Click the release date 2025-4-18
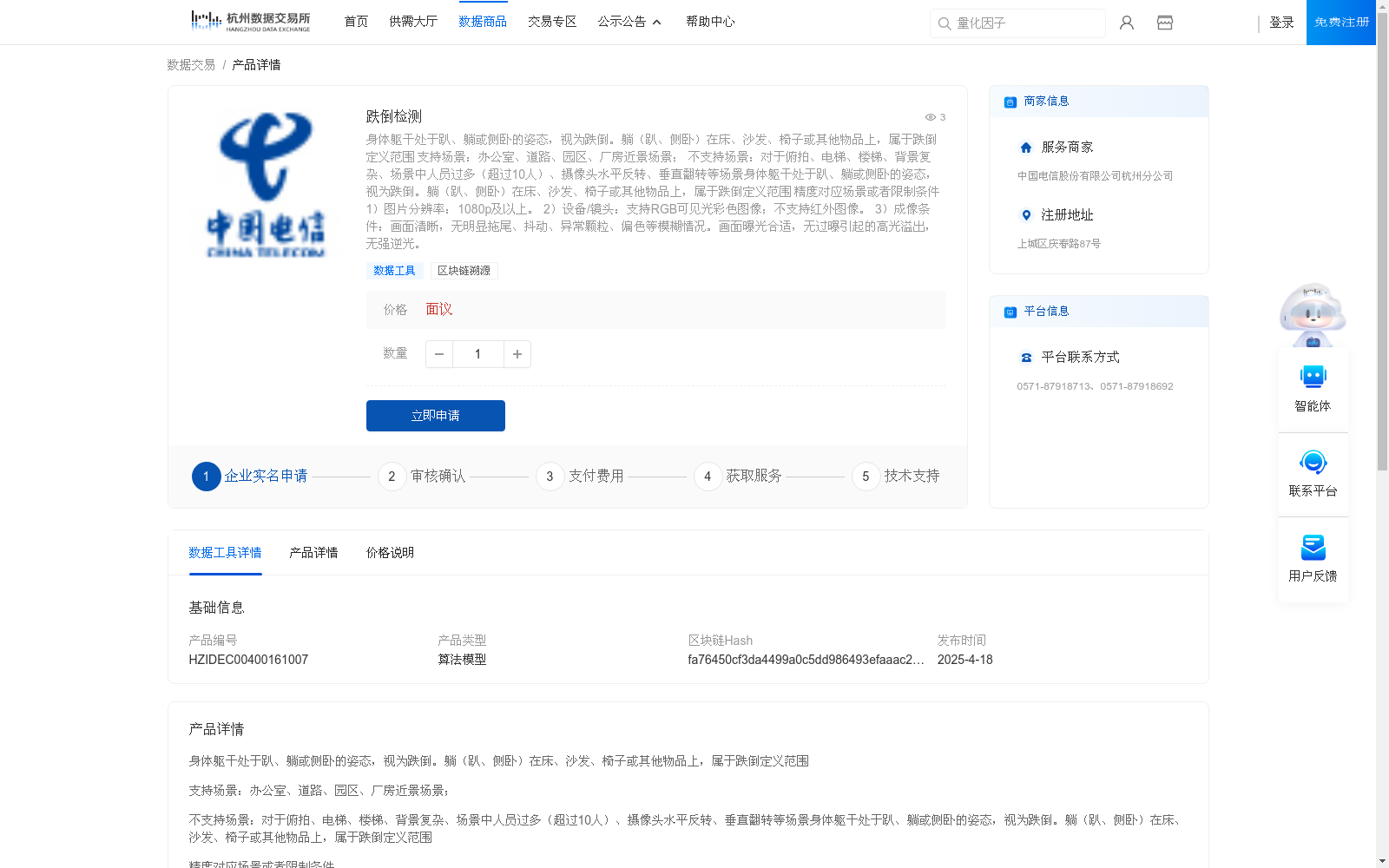 (964, 660)
